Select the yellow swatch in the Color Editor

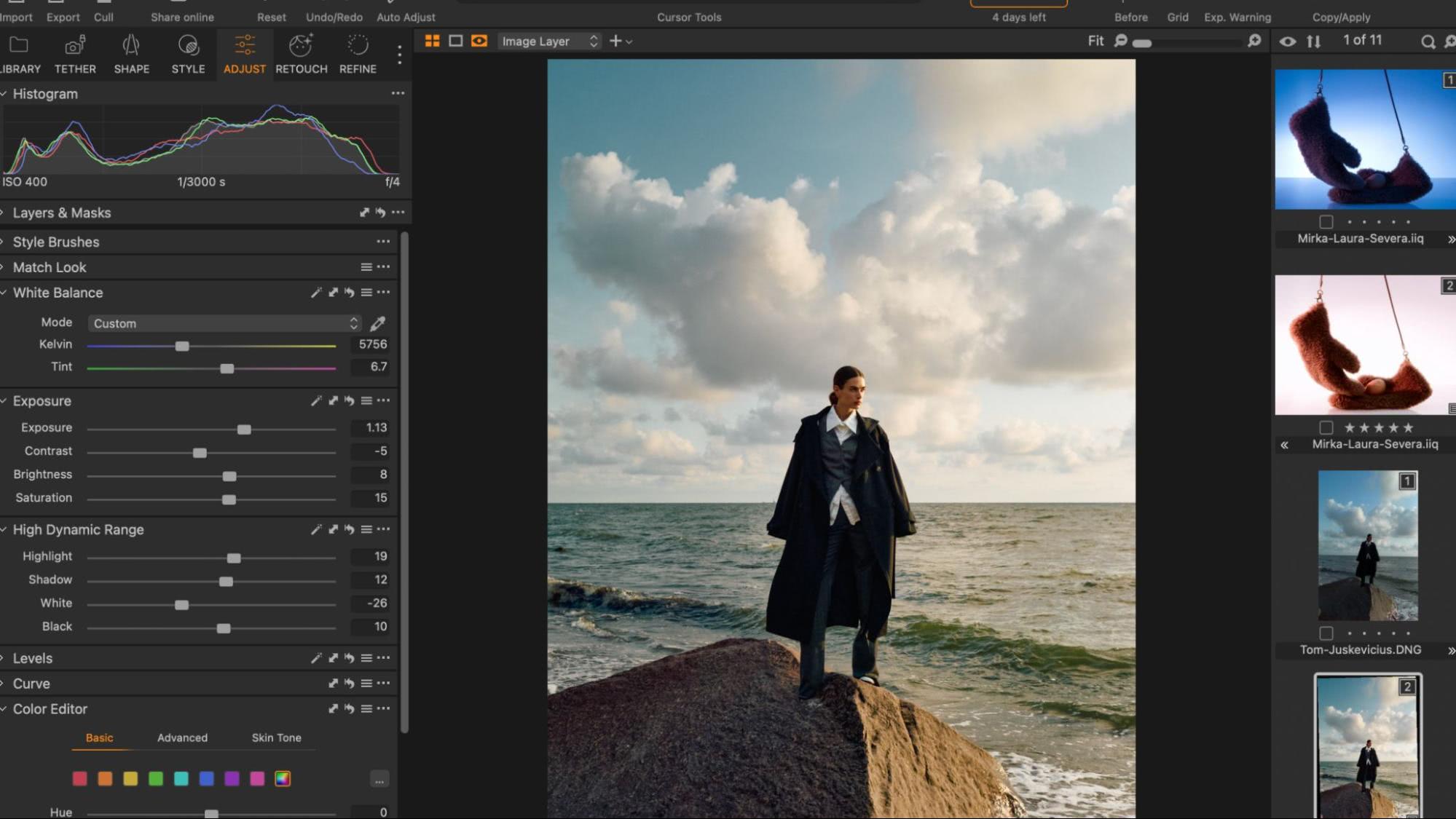130,778
